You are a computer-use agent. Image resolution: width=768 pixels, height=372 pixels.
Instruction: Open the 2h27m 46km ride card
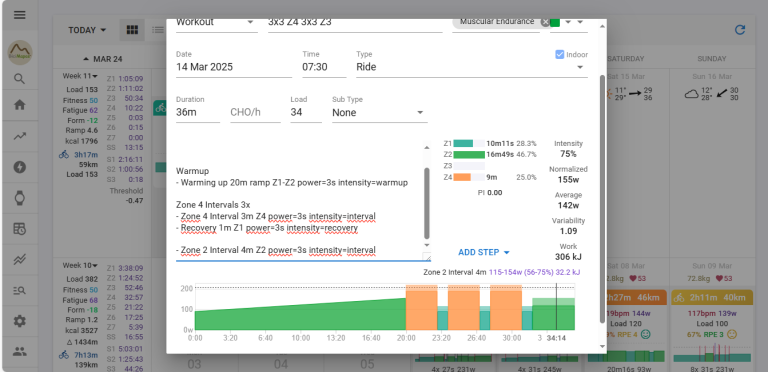pos(636,298)
